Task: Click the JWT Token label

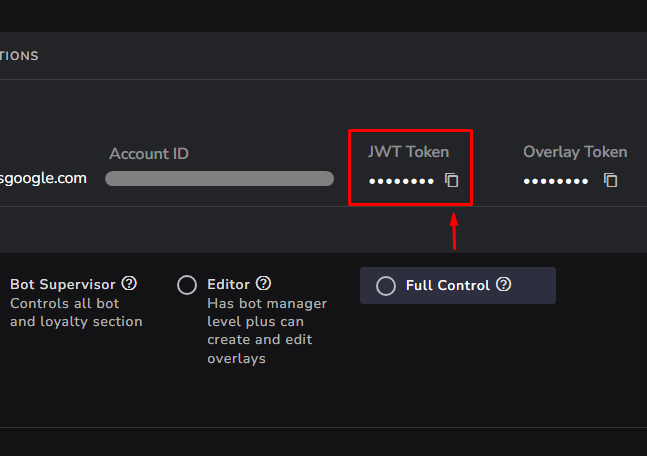Action: [408, 152]
